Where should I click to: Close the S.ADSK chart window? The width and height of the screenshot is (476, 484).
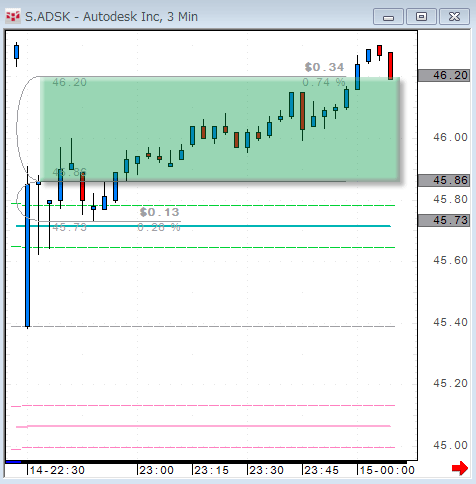454,17
